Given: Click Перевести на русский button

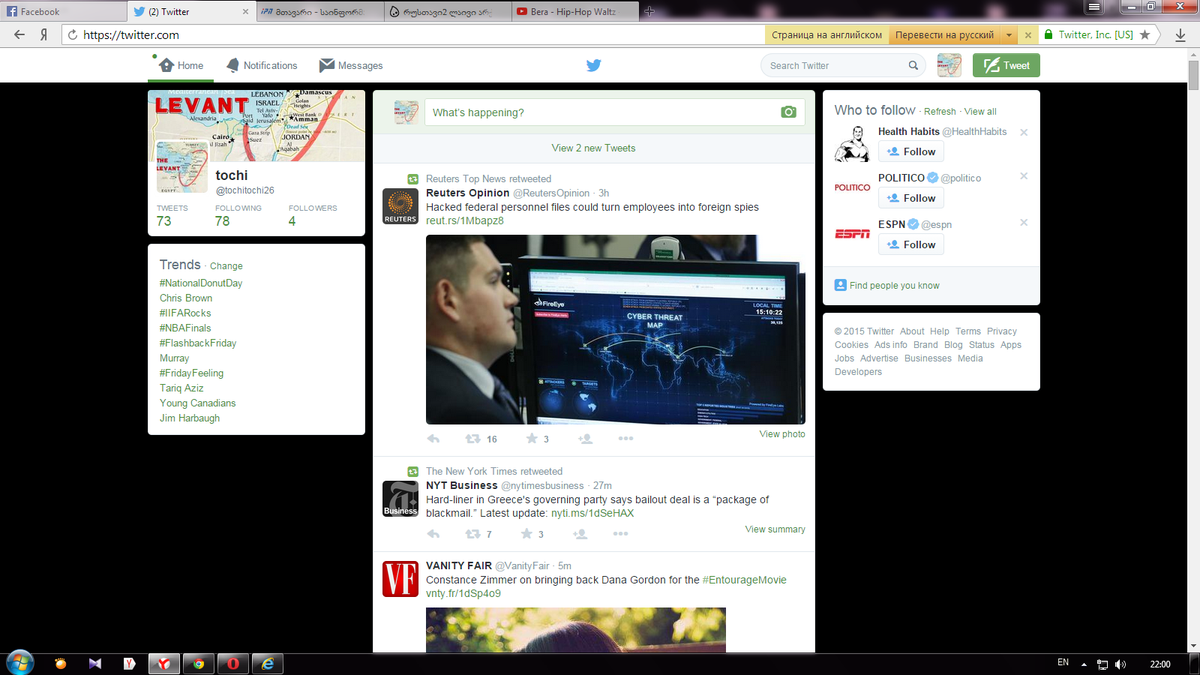Looking at the screenshot, I should (x=944, y=34).
